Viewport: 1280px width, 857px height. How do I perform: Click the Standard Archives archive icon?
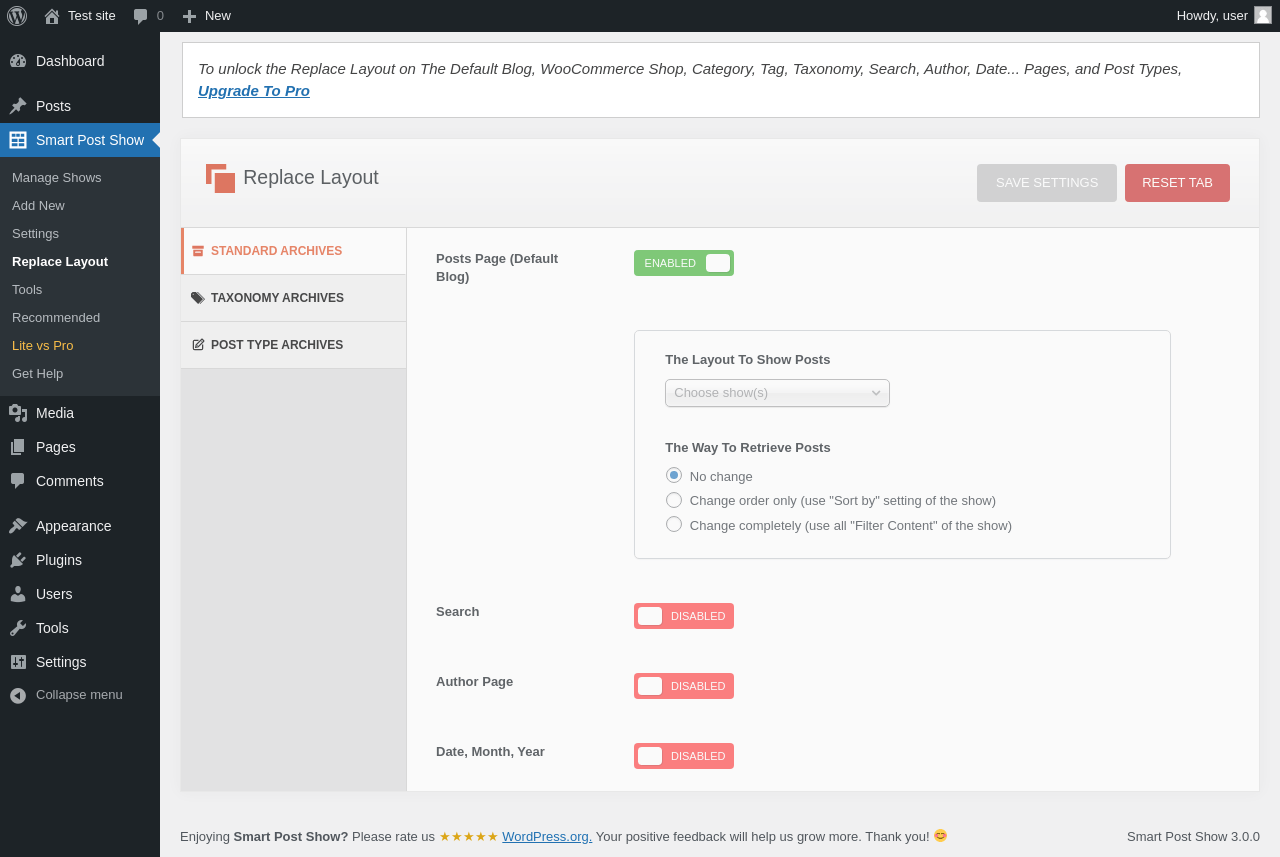coord(198,251)
